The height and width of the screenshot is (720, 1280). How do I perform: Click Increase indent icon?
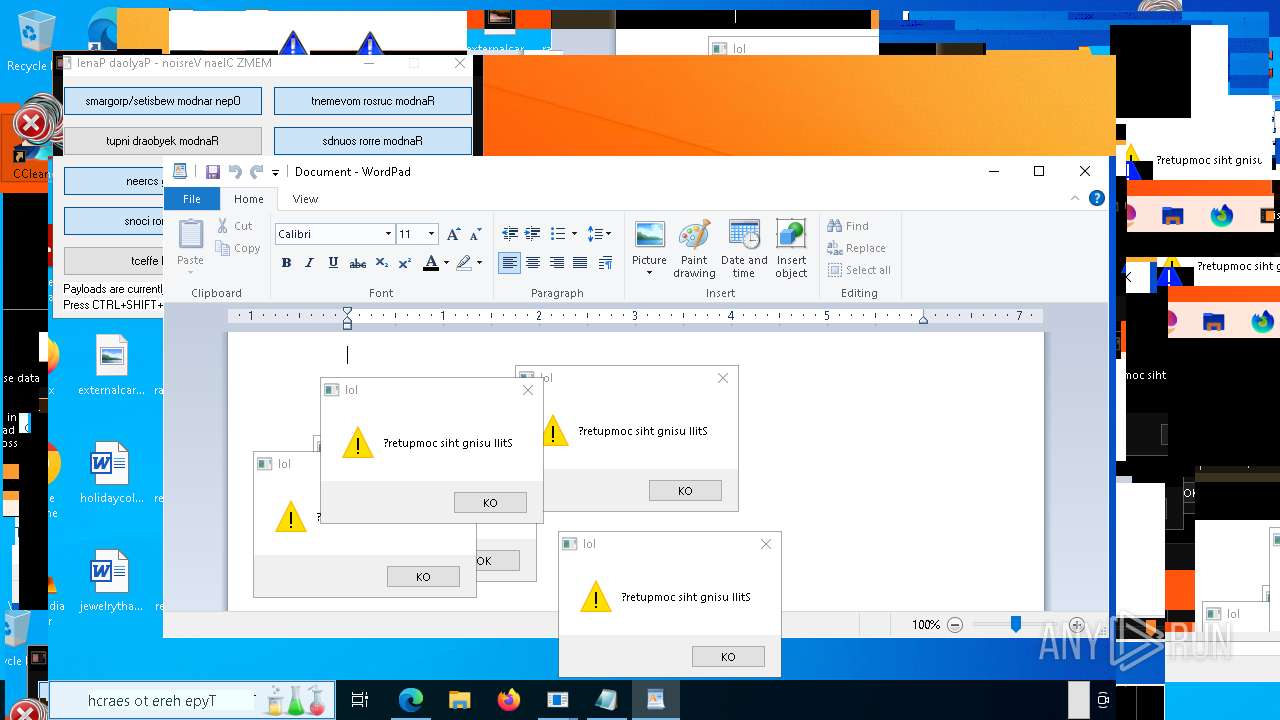tap(533, 234)
